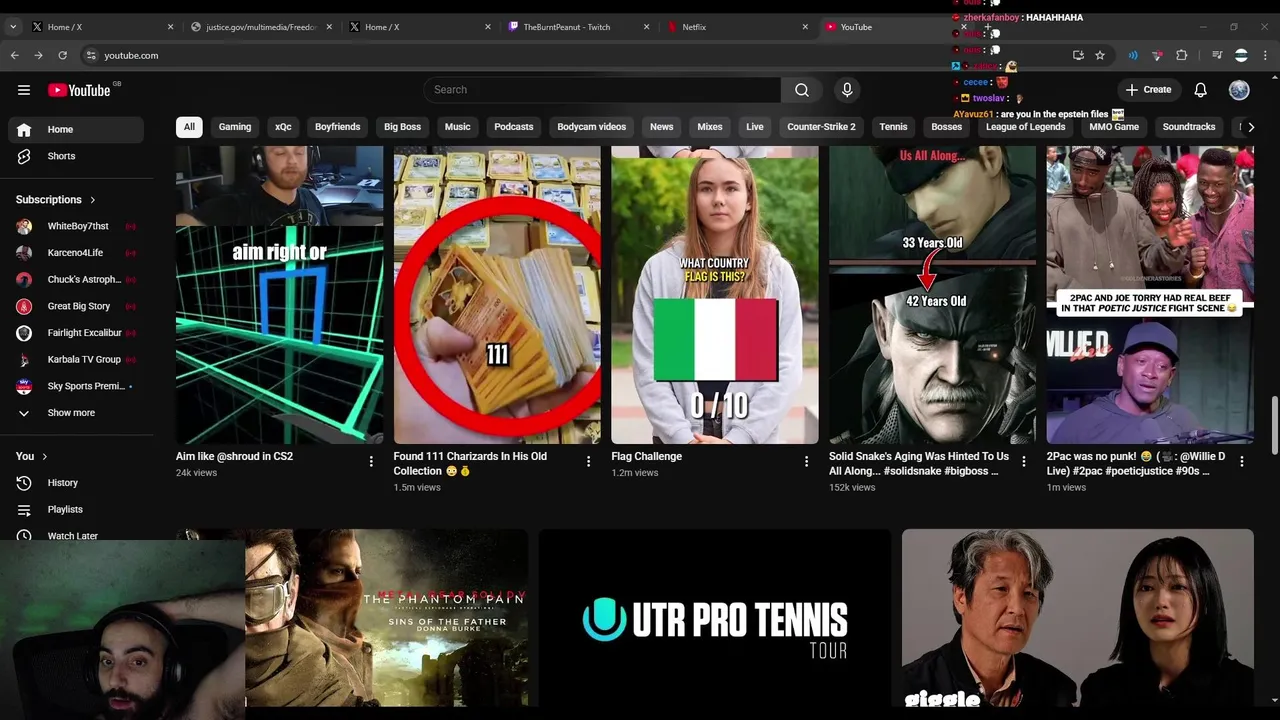Open the UTR Pro Tennis Tour thumbnail
Image resolution: width=1280 pixels, height=720 pixels.
715,618
